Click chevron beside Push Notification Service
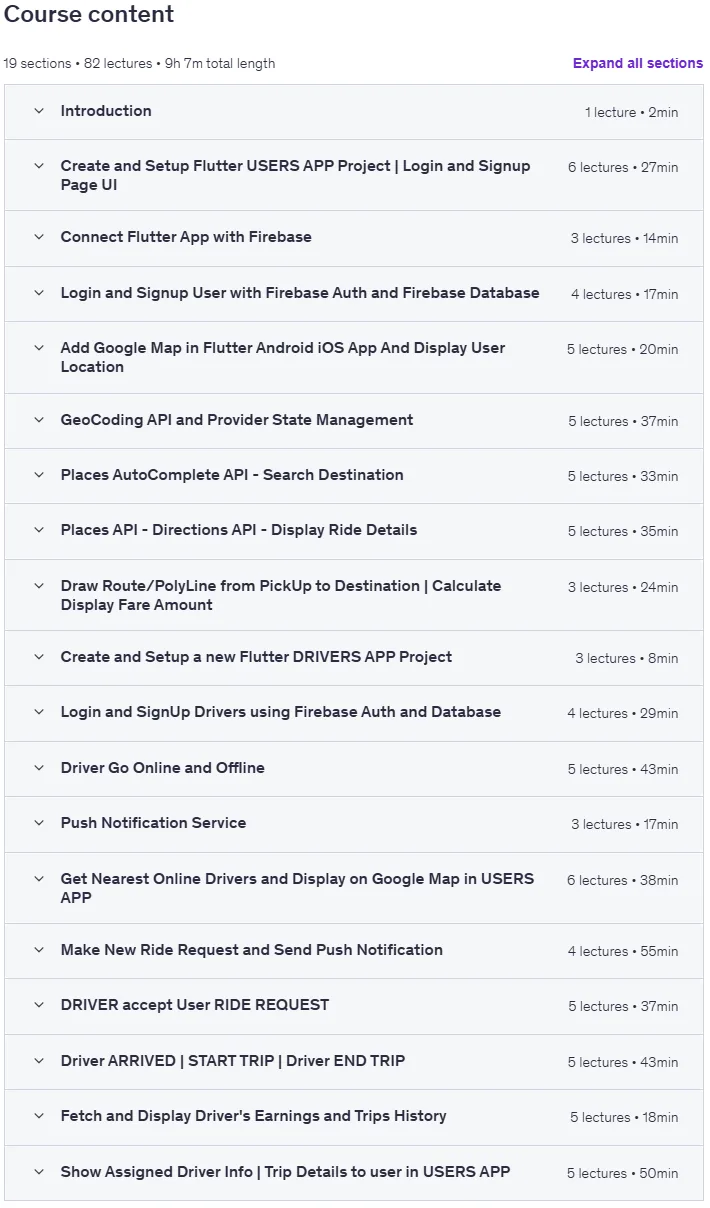The width and height of the screenshot is (710, 1208). [39, 823]
